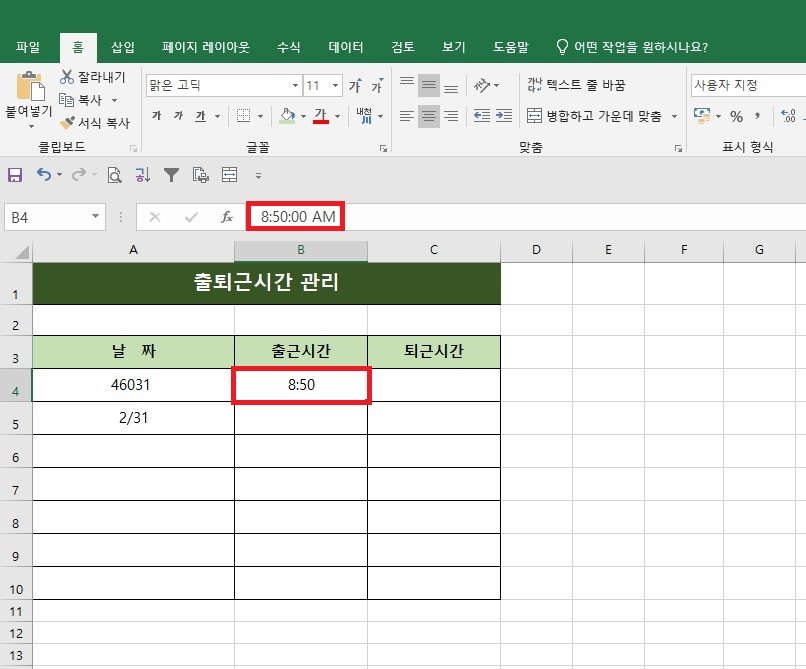
Task: Click Wrap Text (텍스트 줄 바꿈)
Action: [576, 85]
